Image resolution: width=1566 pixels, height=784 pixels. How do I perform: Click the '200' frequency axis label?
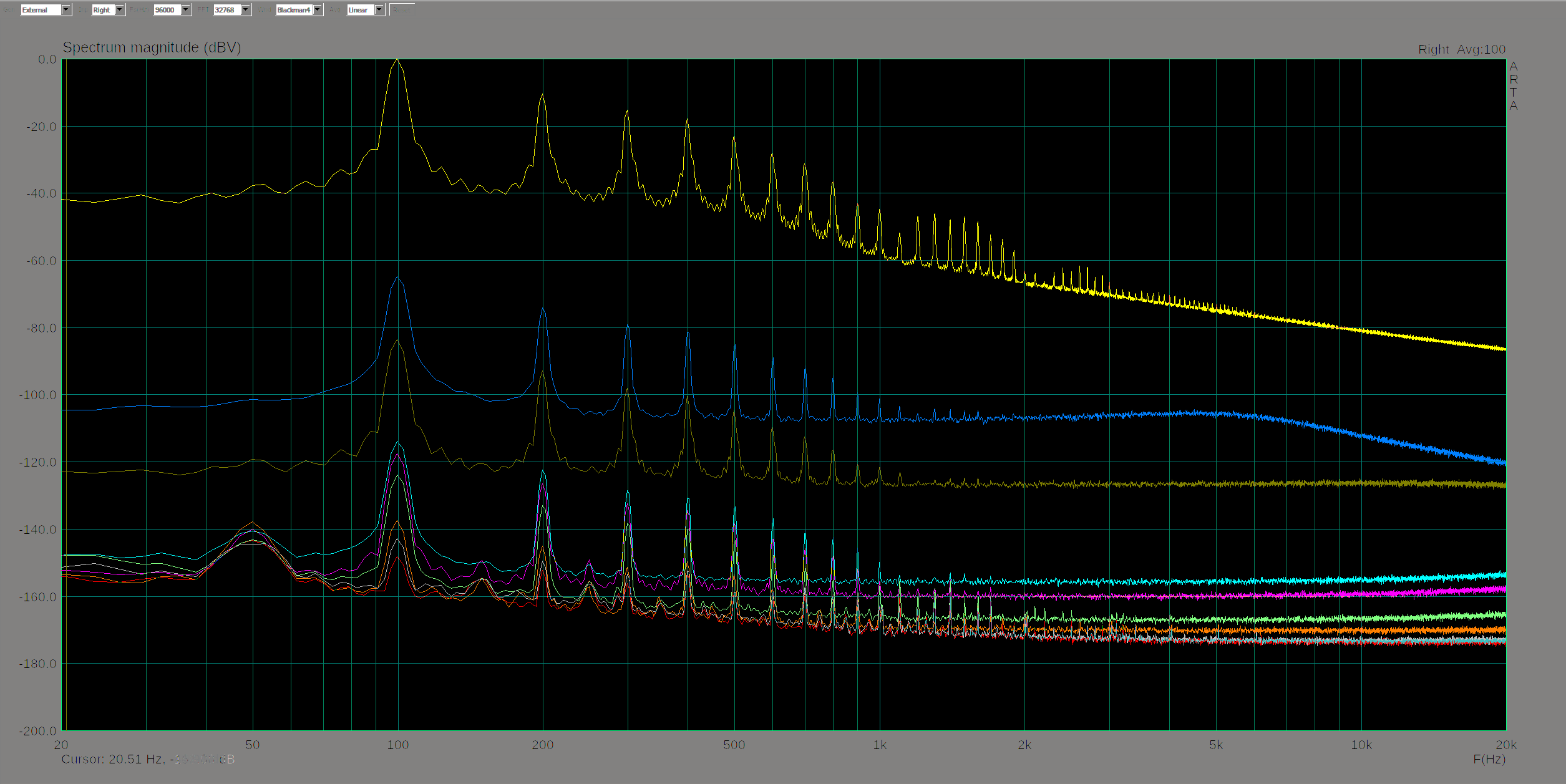coord(543,745)
